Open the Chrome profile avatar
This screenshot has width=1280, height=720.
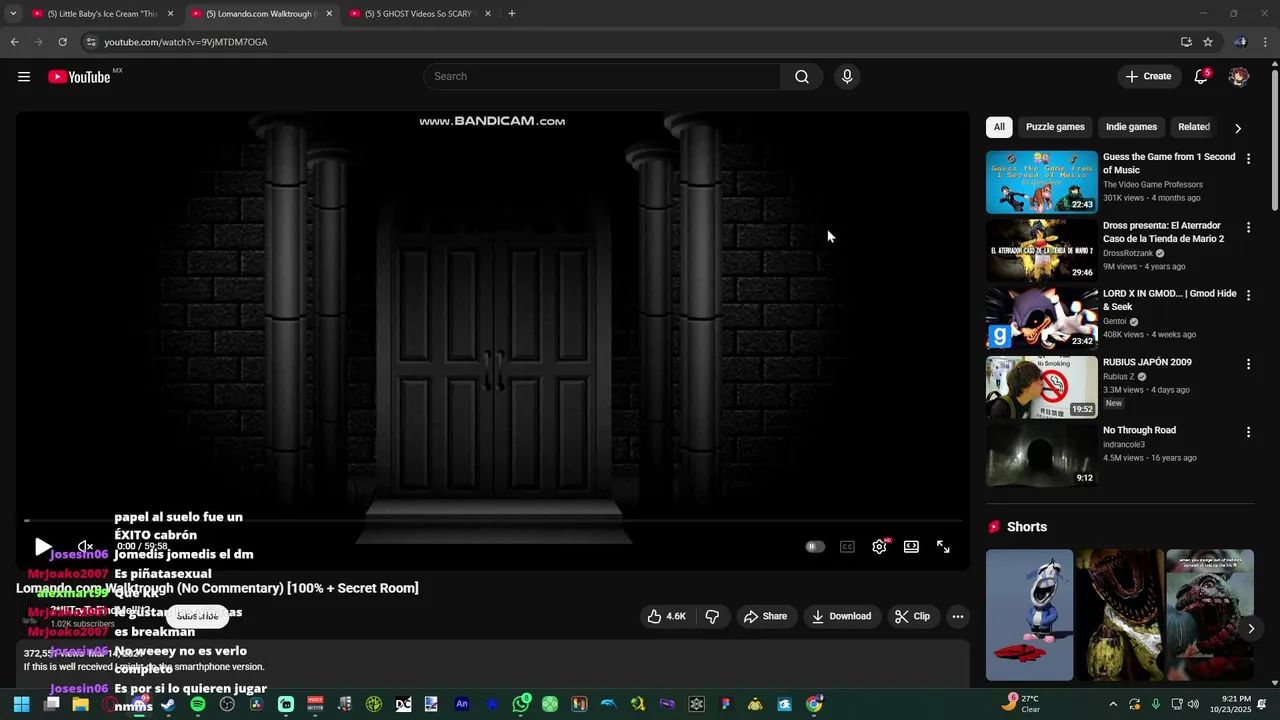click(x=1240, y=42)
